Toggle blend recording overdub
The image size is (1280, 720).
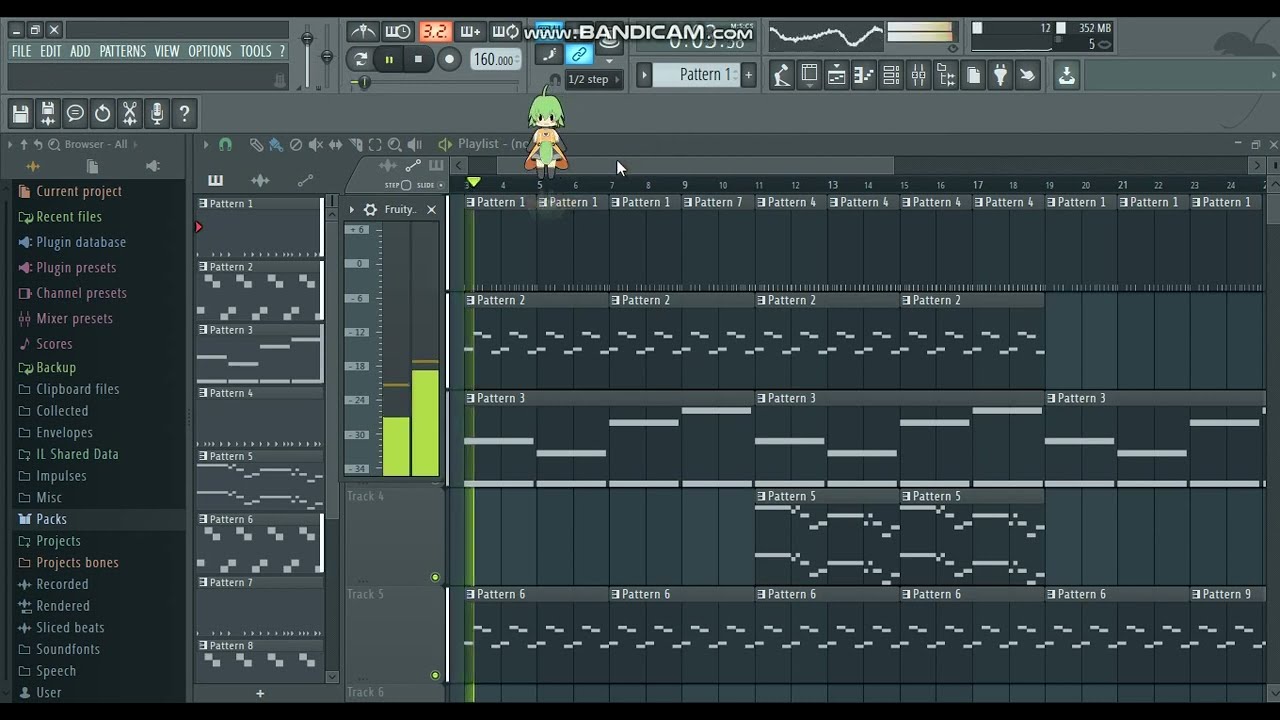(x=470, y=31)
